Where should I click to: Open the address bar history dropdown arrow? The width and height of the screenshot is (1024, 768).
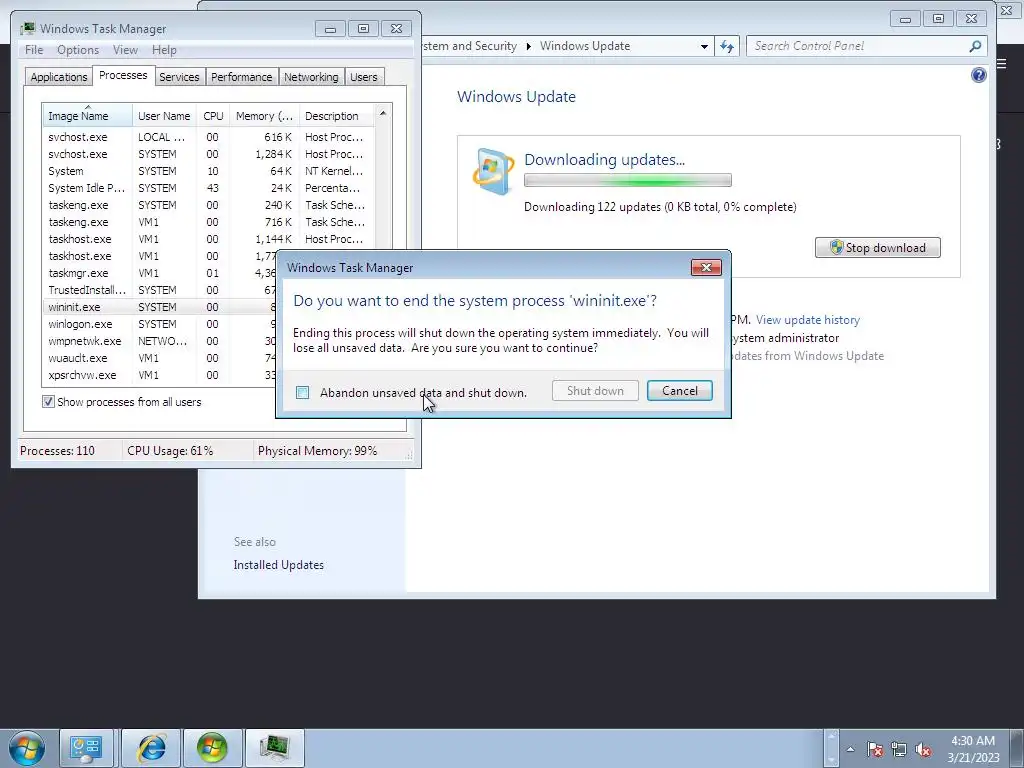[x=704, y=46]
